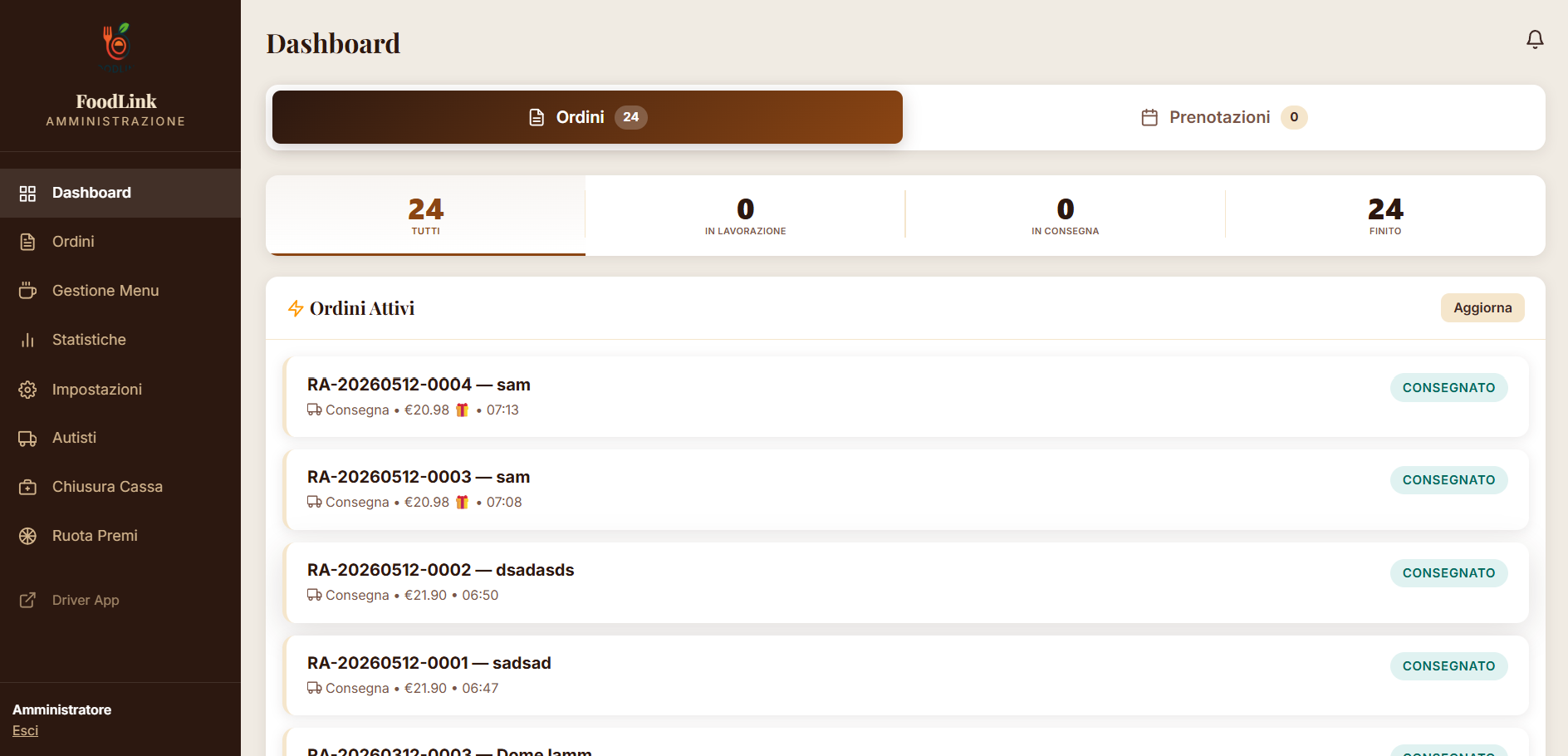Click the Autisti truck icon
Image resolution: width=1568 pixels, height=756 pixels.
(x=27, y=439)
